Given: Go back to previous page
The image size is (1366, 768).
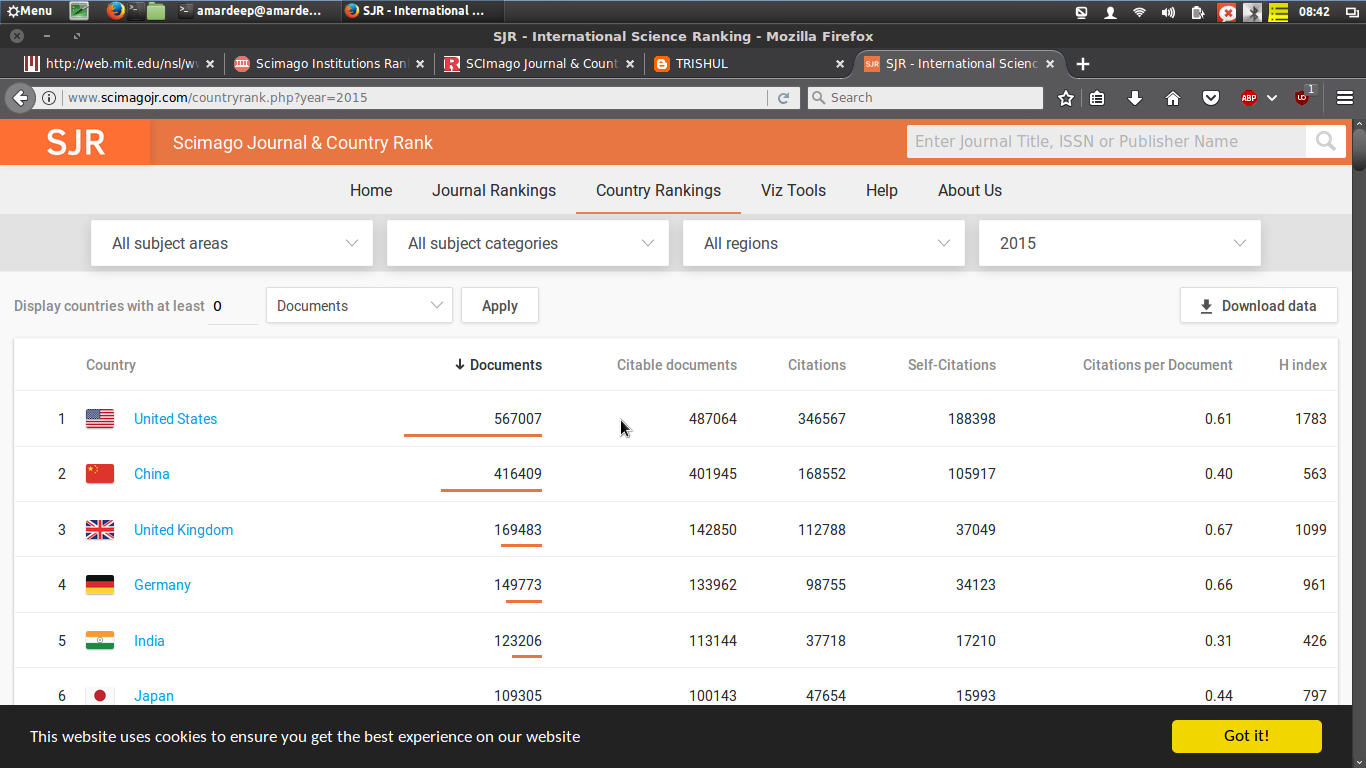Looking at the screenshot, I should point(20,98).
